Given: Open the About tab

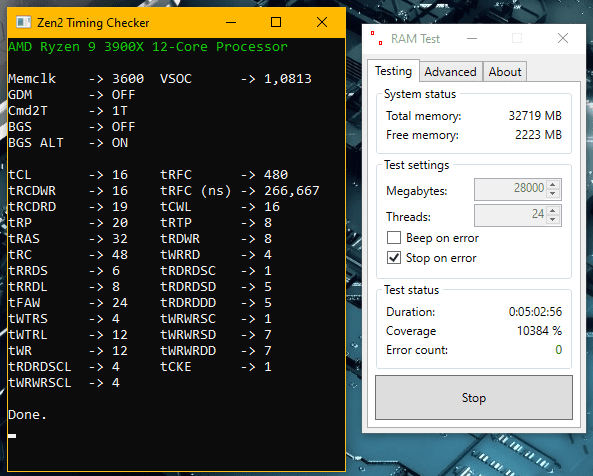Looking at the screenshot, I should coord(505,72).
